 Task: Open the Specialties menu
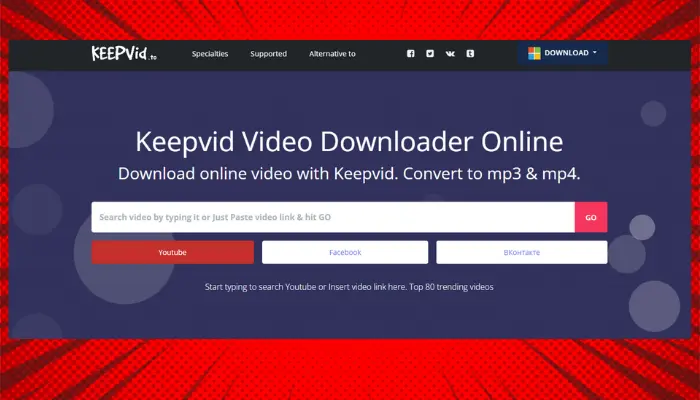tap(210, 54)
